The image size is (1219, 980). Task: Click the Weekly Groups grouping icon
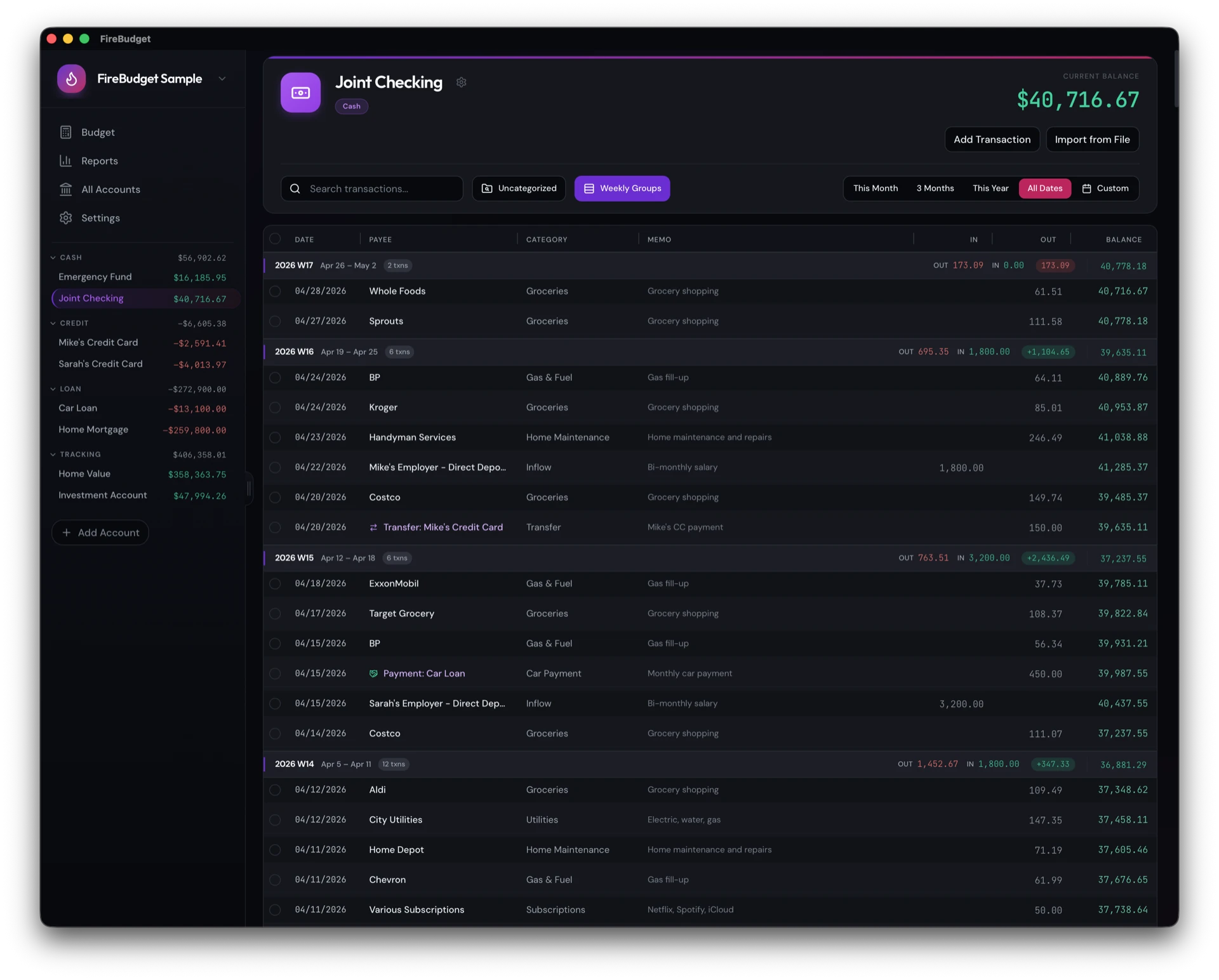[590, 189]
